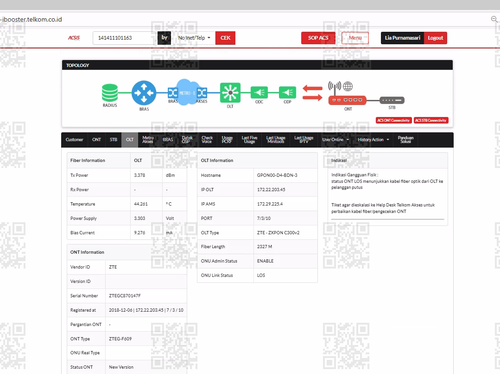
Task: Open the Last Usage Minipack tab
Action: coord(276,140)
